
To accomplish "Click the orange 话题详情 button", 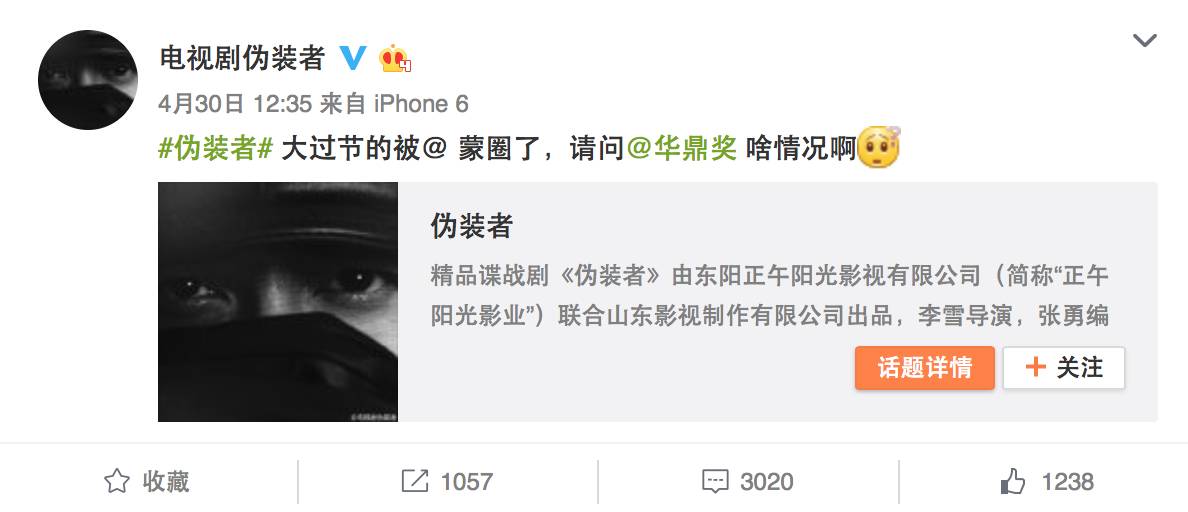I will coord(924,368).
